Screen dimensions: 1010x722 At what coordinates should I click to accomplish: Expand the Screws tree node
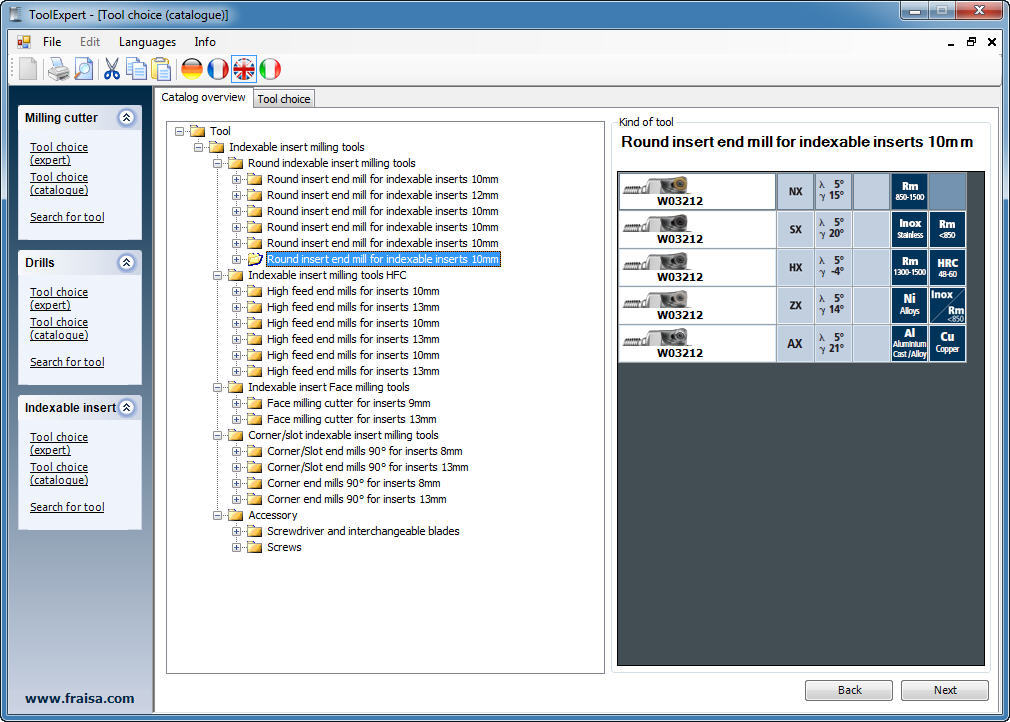tap(234, 547)
